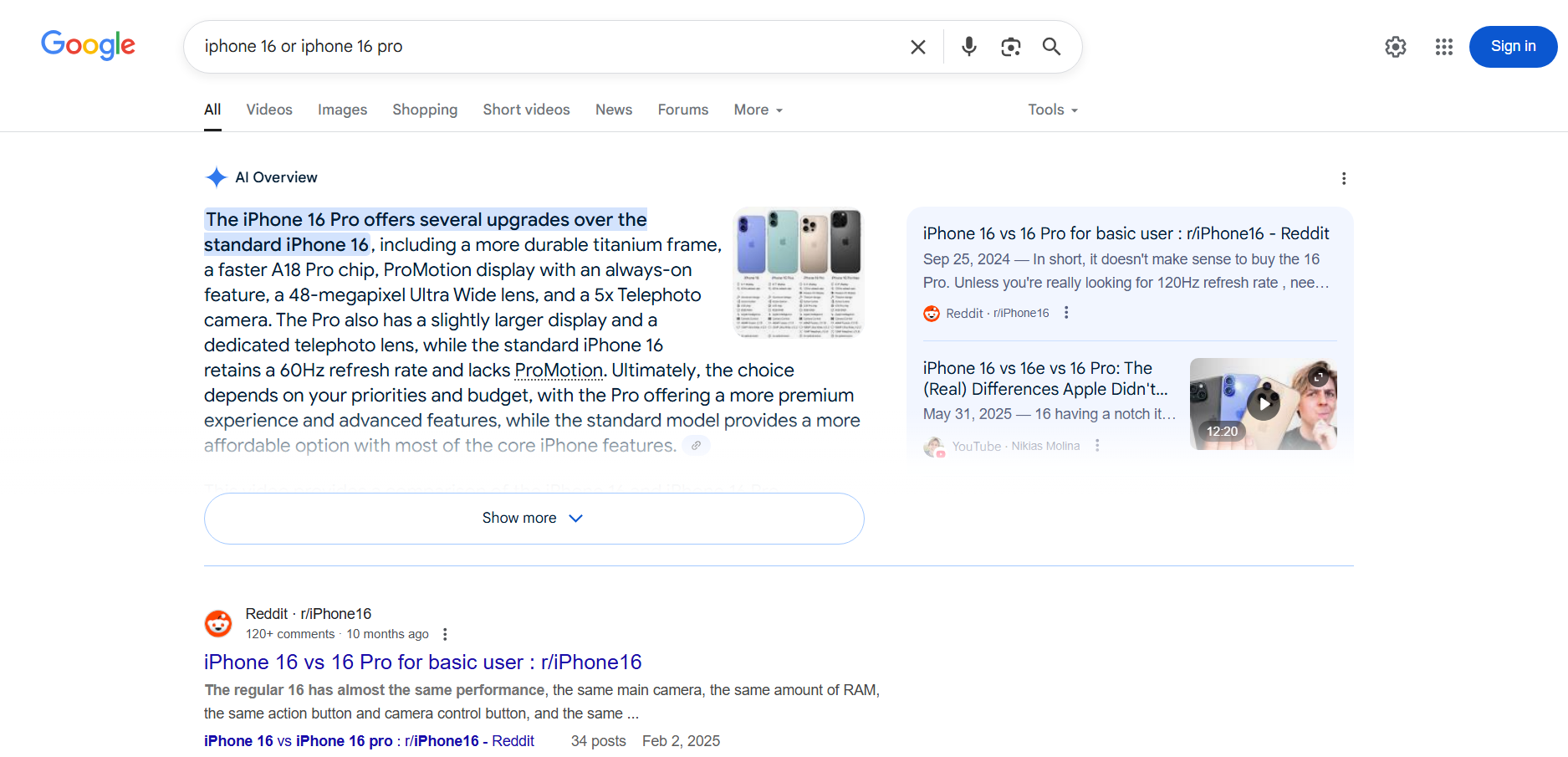Switch to News tab
The height and width of the screenshot is (757, 1568).
click(x=614, y=110)
